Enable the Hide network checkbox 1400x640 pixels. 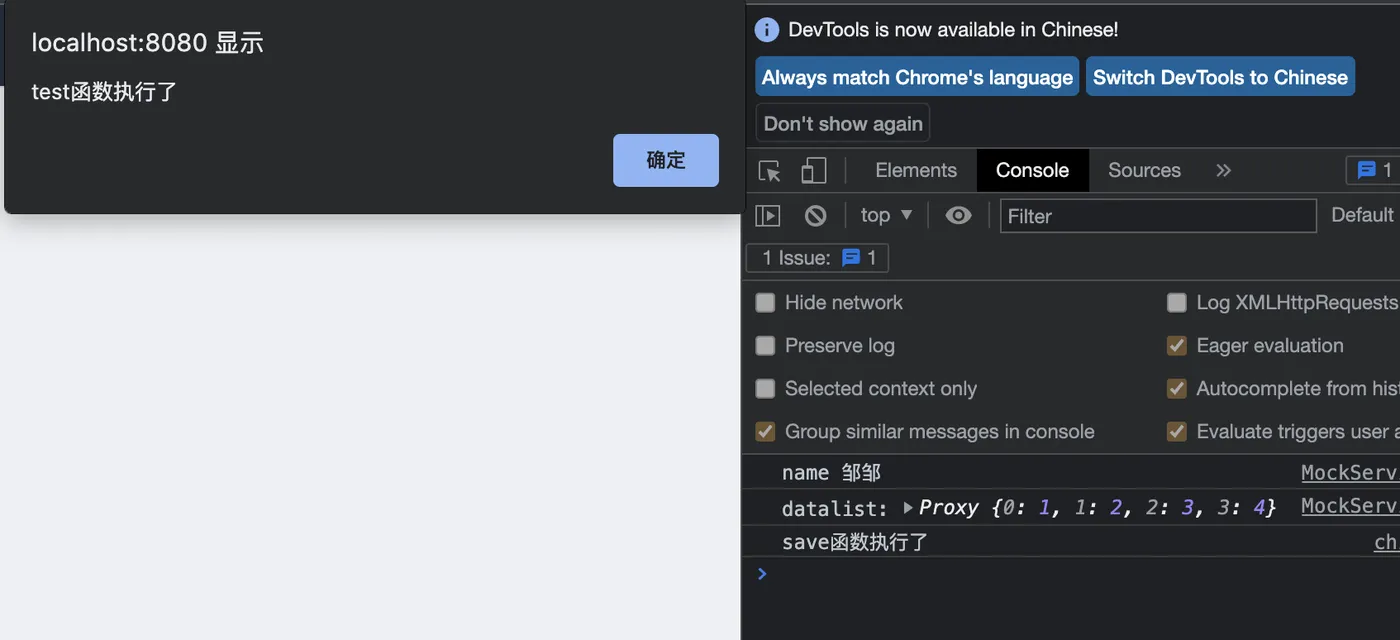pos(766,303)
